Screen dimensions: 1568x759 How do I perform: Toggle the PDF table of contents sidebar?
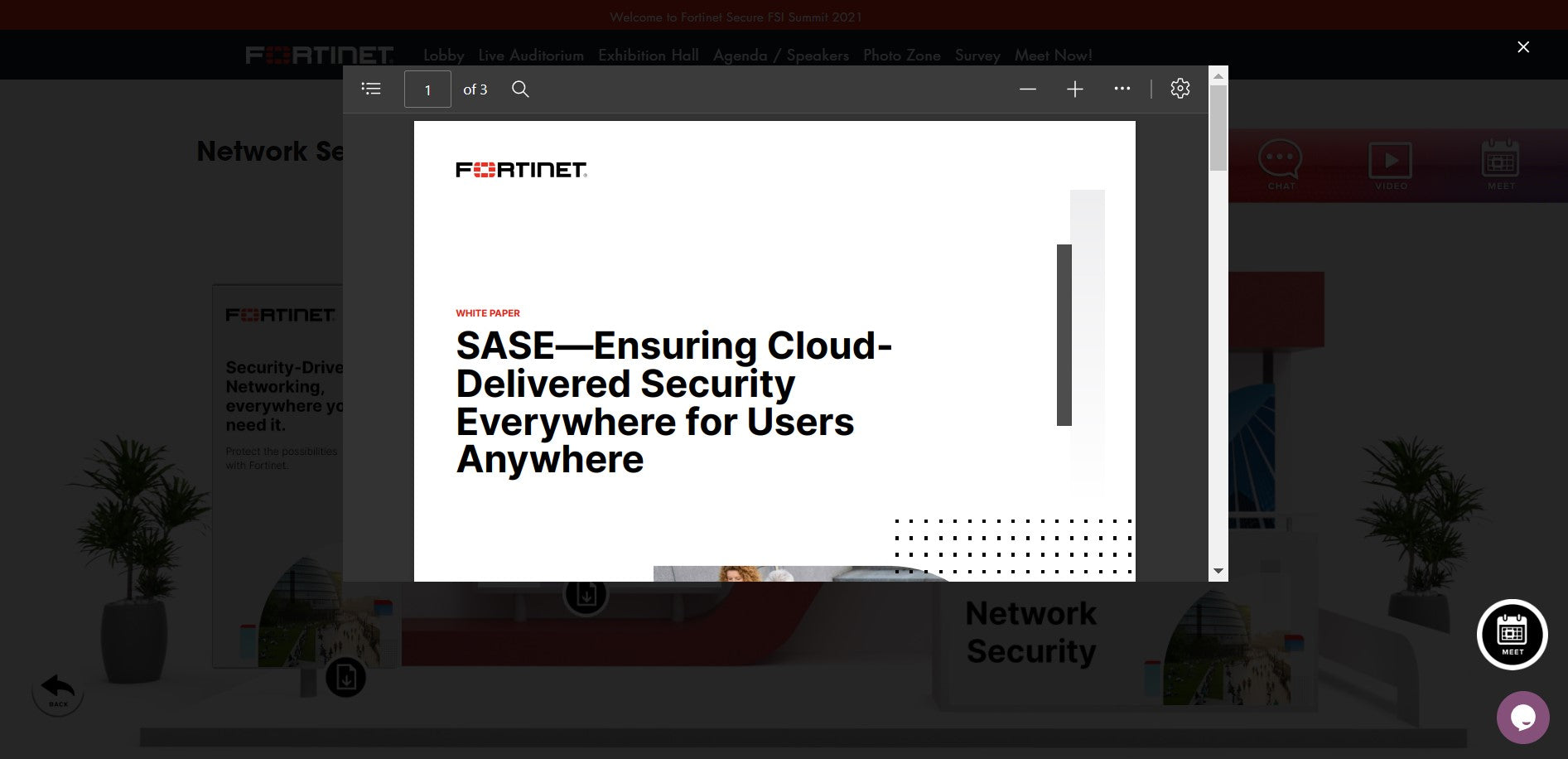tap(371, 89)
